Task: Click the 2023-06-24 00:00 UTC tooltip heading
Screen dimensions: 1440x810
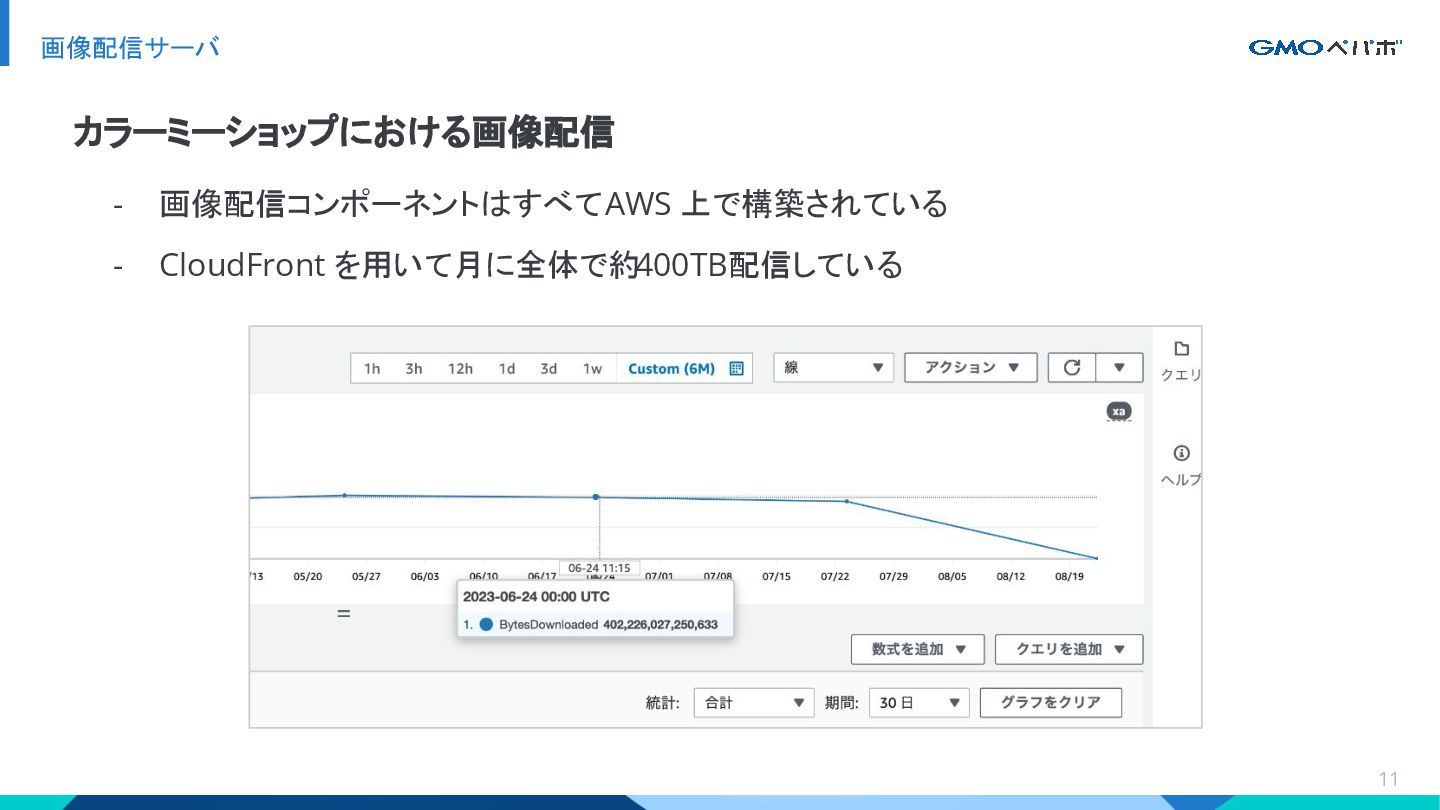Action: [536, 597]
